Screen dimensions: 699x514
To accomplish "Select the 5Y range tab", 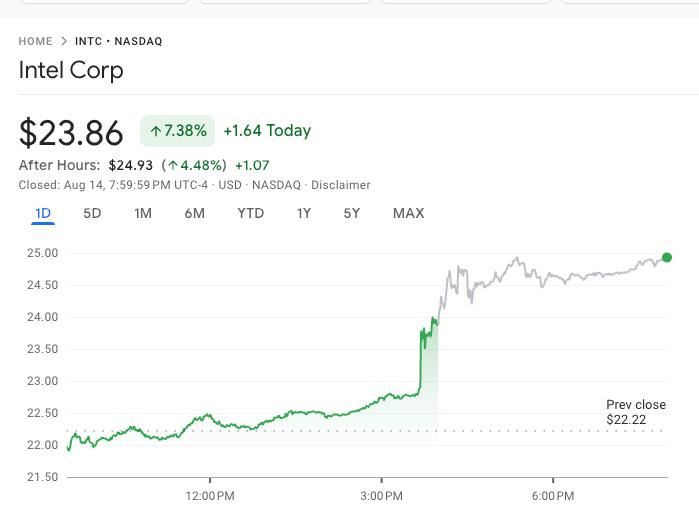I will pyautogui.click(x=352, y=213).
